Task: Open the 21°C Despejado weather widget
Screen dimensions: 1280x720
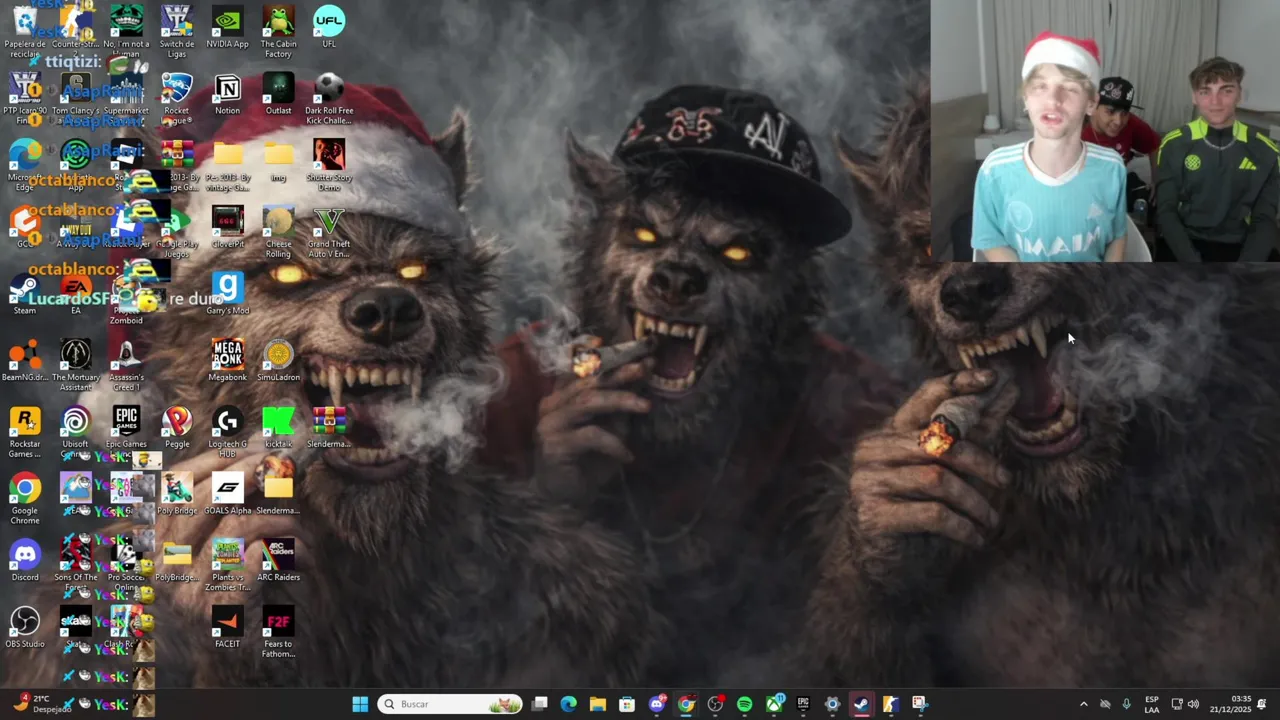Action: coord(42,704)
